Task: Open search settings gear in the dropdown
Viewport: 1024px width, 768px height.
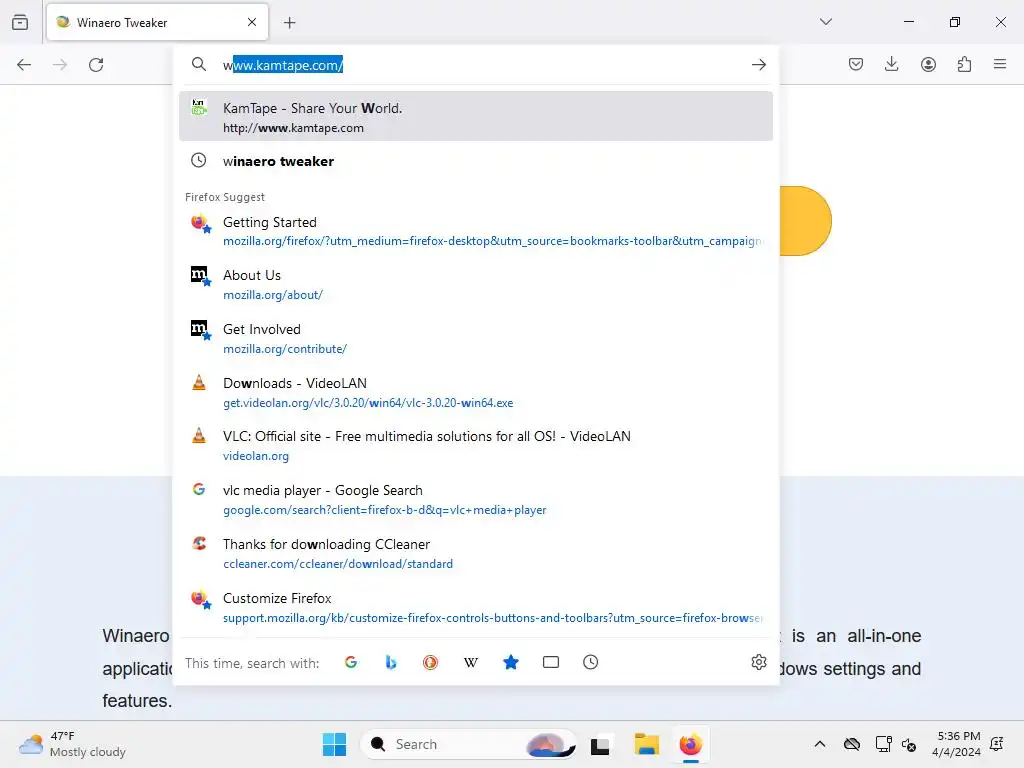Action: pyautogui.click(x=758, y=662)
